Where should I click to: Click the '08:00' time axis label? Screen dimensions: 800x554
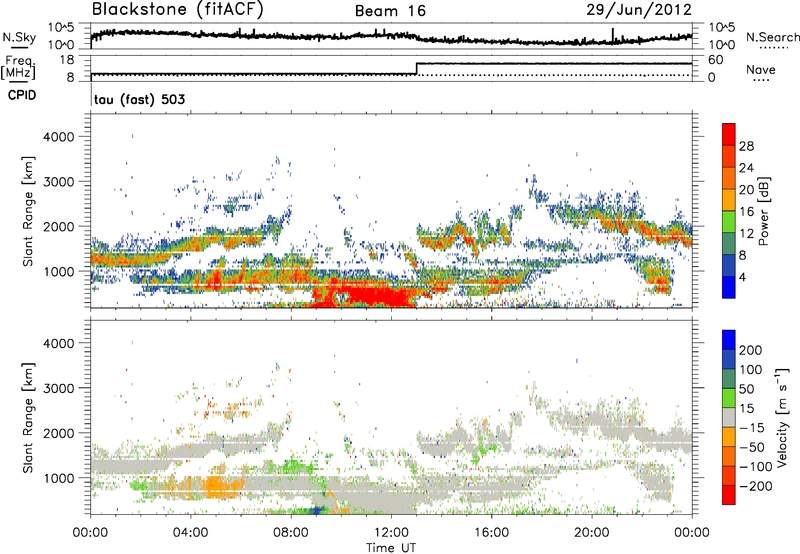(291, 533)
